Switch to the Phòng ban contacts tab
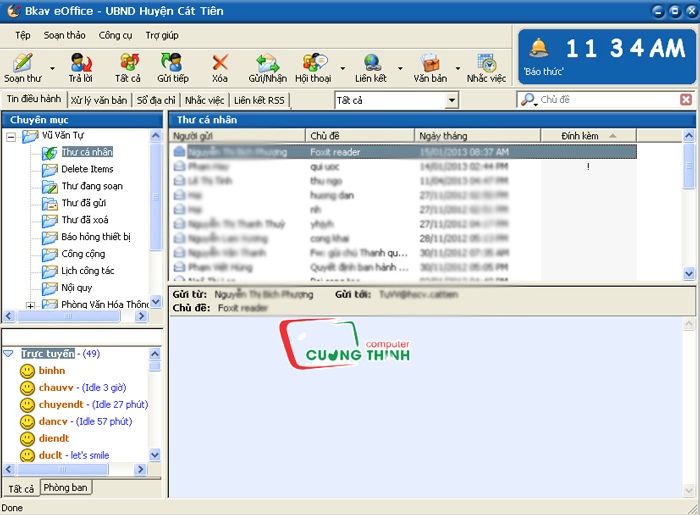Screen dimensions: 700x515 tap(66, 487)
